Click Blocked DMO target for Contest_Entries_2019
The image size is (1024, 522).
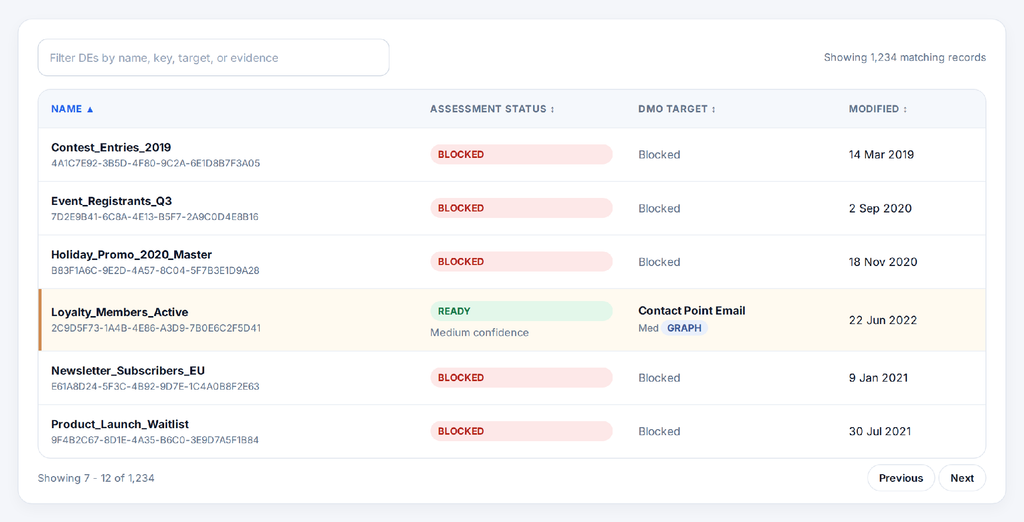659,155
